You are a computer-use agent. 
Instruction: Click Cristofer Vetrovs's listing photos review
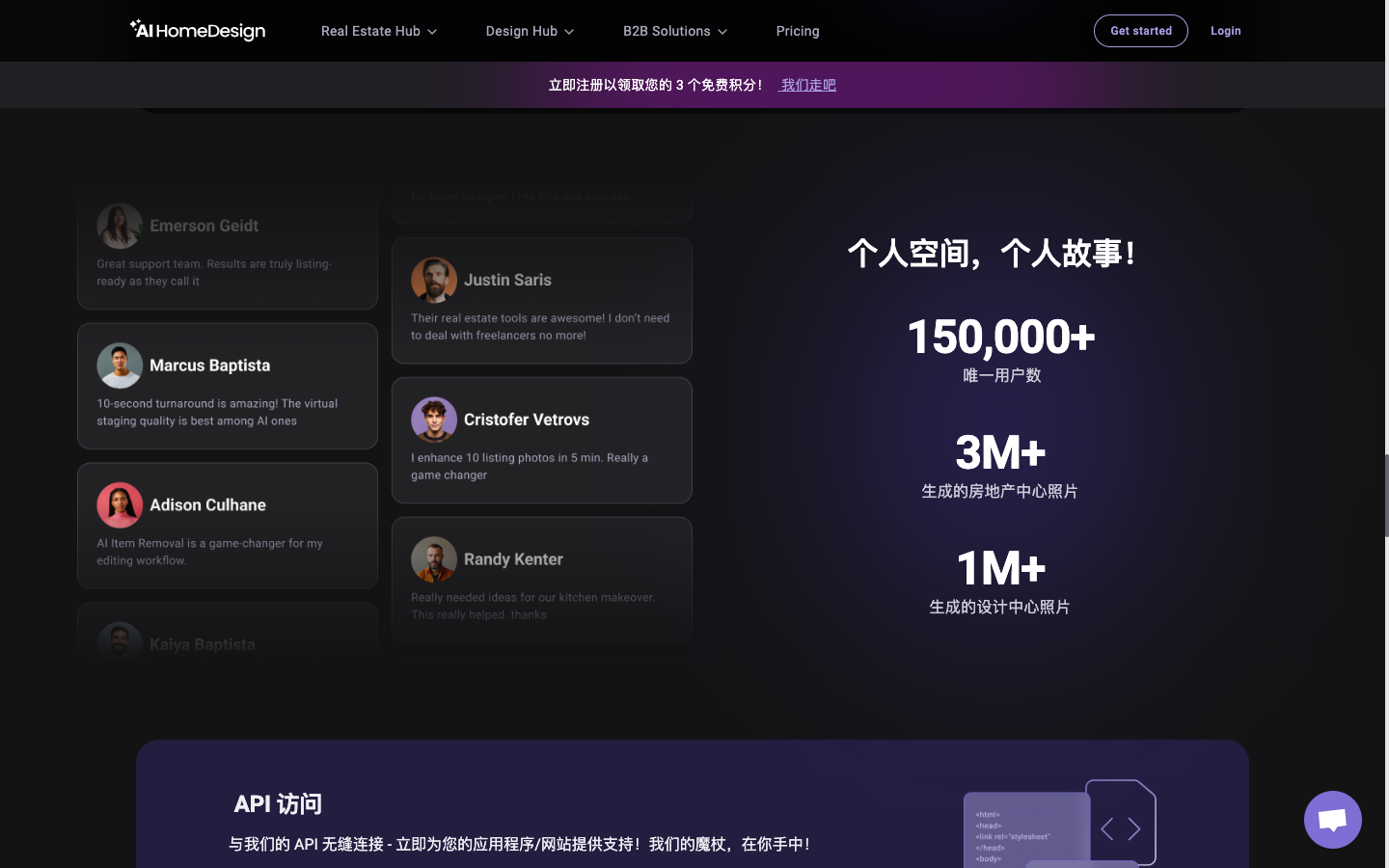tap(530, 467)
